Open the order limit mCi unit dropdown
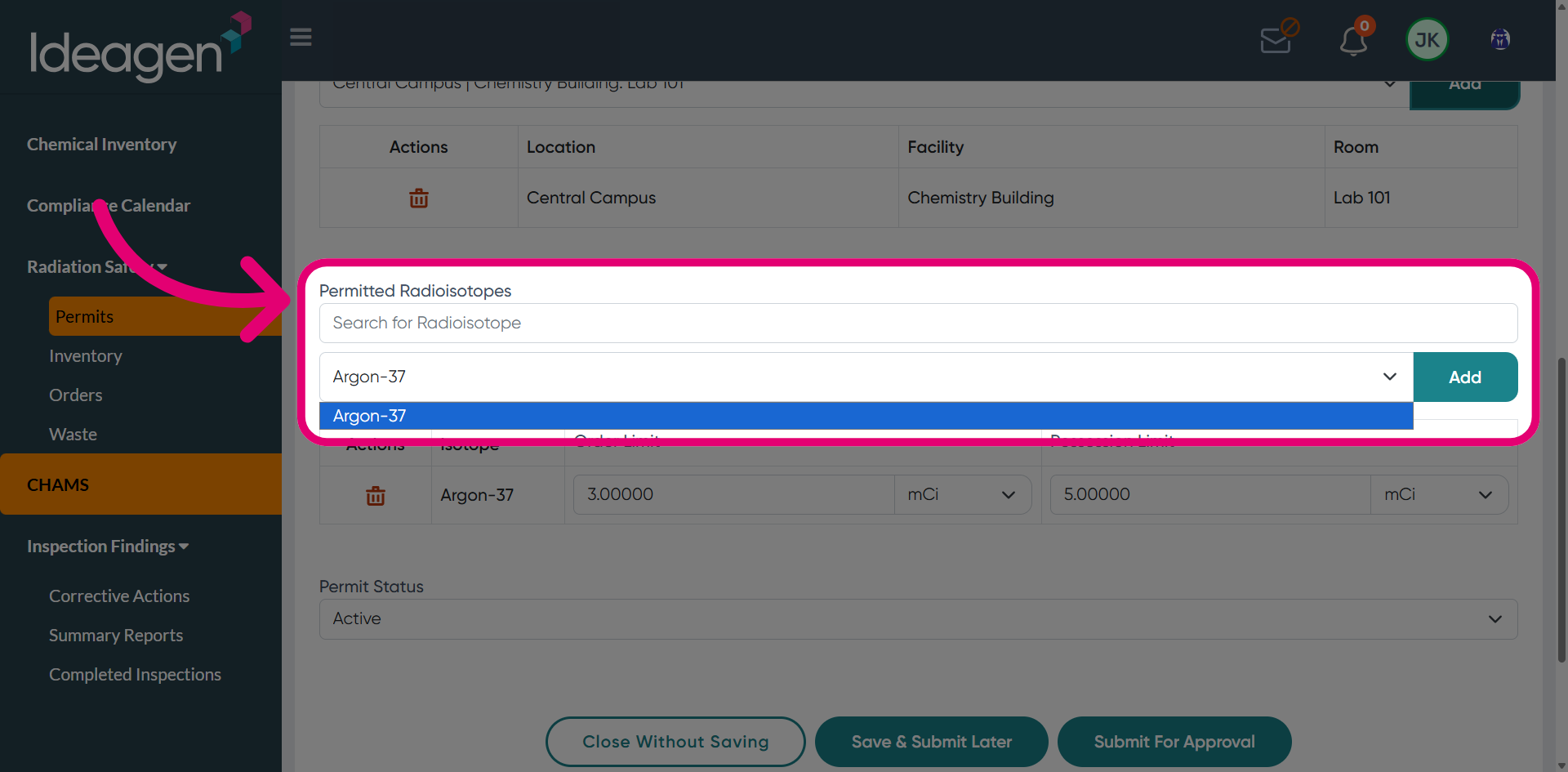Screen dimensions: 1568x772 pos(963,495)
